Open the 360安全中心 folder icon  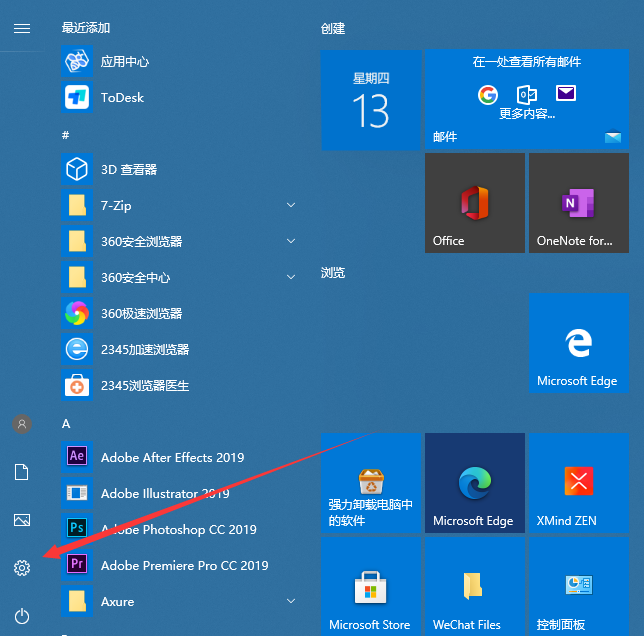tap(77, 277)
